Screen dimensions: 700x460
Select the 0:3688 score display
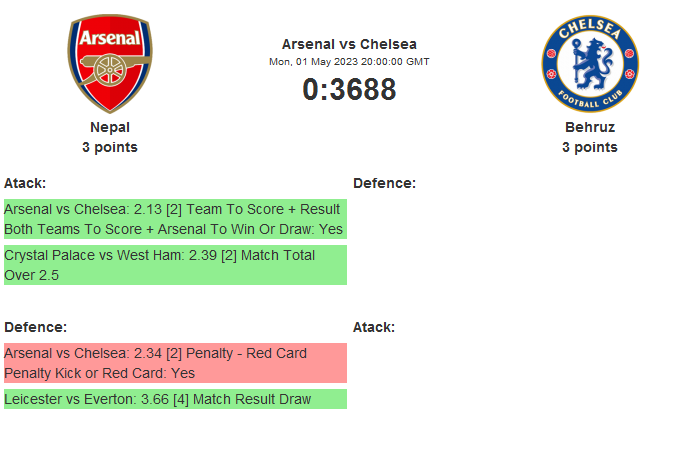tap(349, 90)
